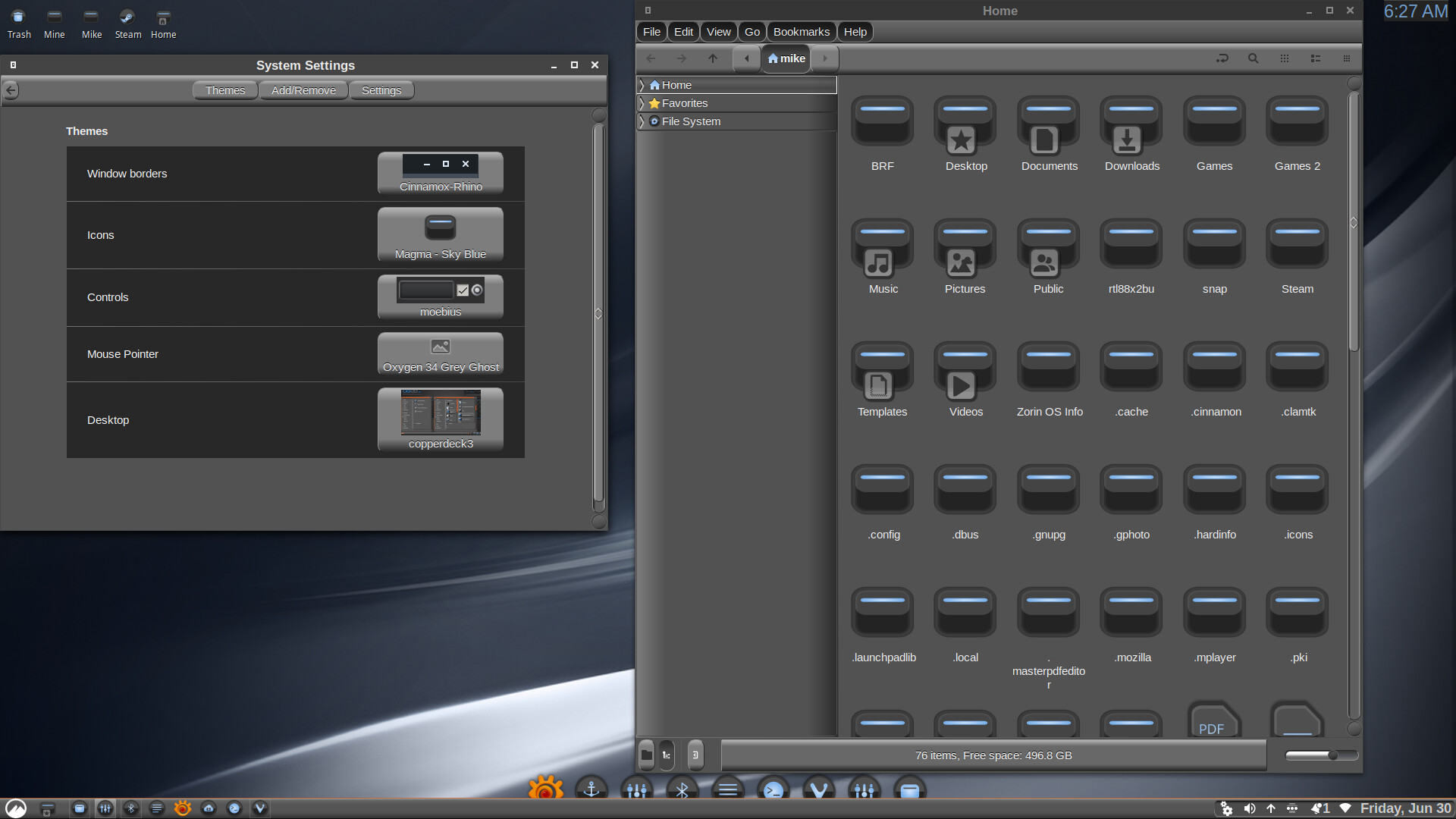Expand the Favorites sidebar entry

[x=642, y=103]
